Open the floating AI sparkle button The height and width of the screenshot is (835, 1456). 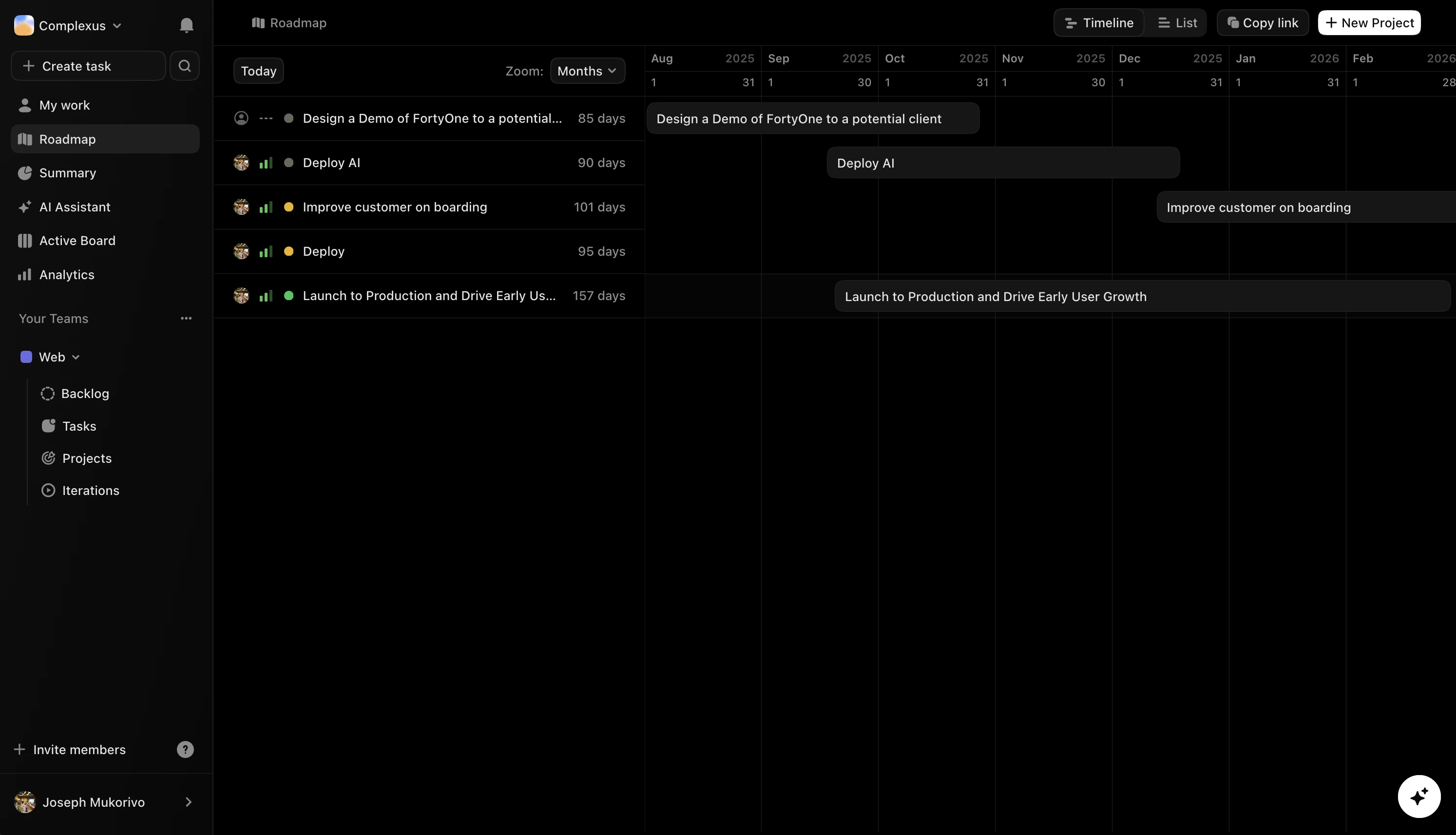coord(1419,797)
